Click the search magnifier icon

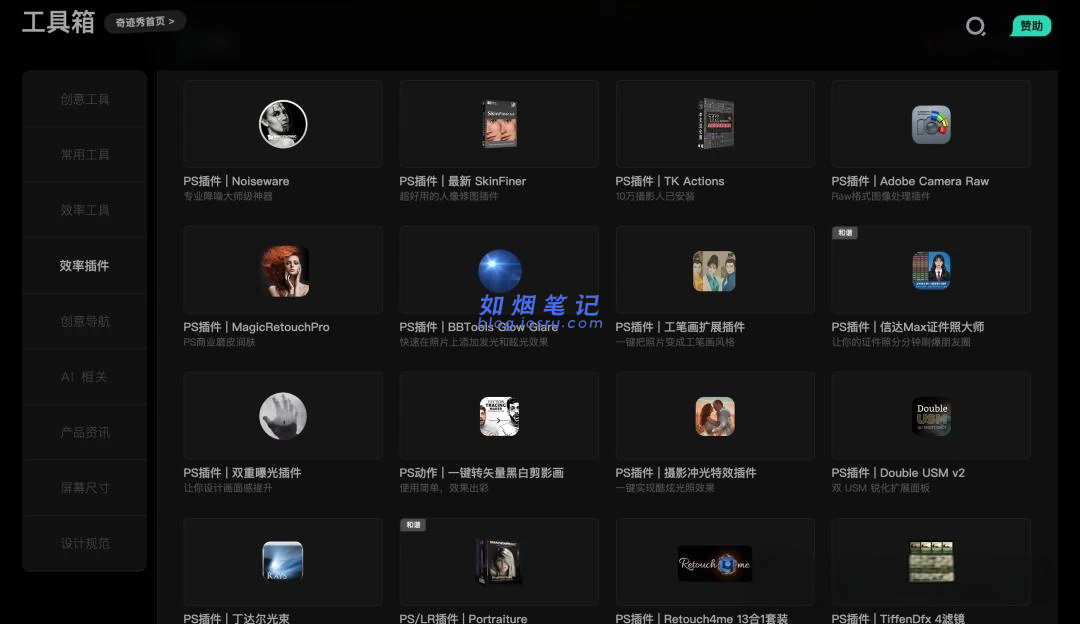pyautogui.click(x=975, y=26)
